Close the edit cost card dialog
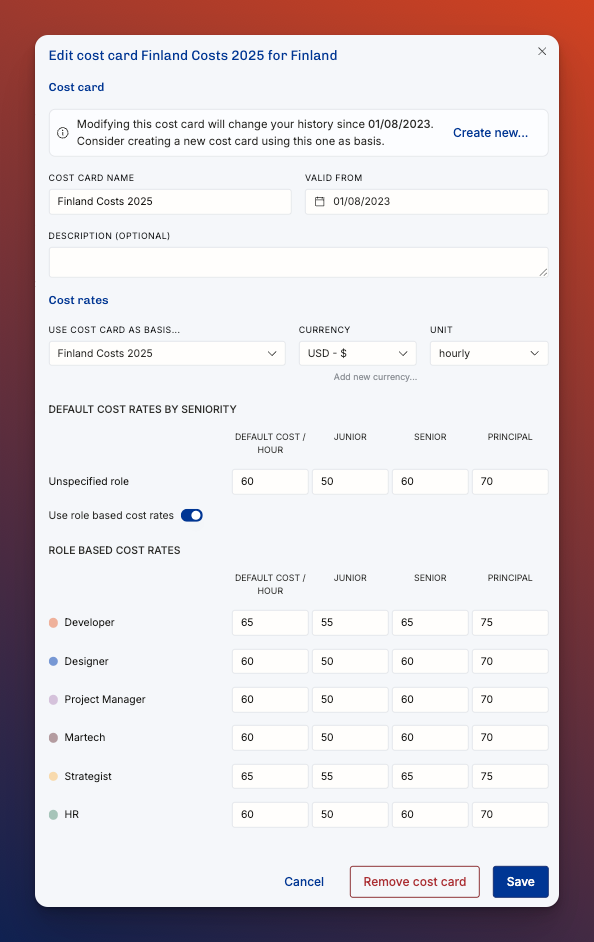Image resolution: width=594 pixels, height=942 pixels. tap(542, 52)
